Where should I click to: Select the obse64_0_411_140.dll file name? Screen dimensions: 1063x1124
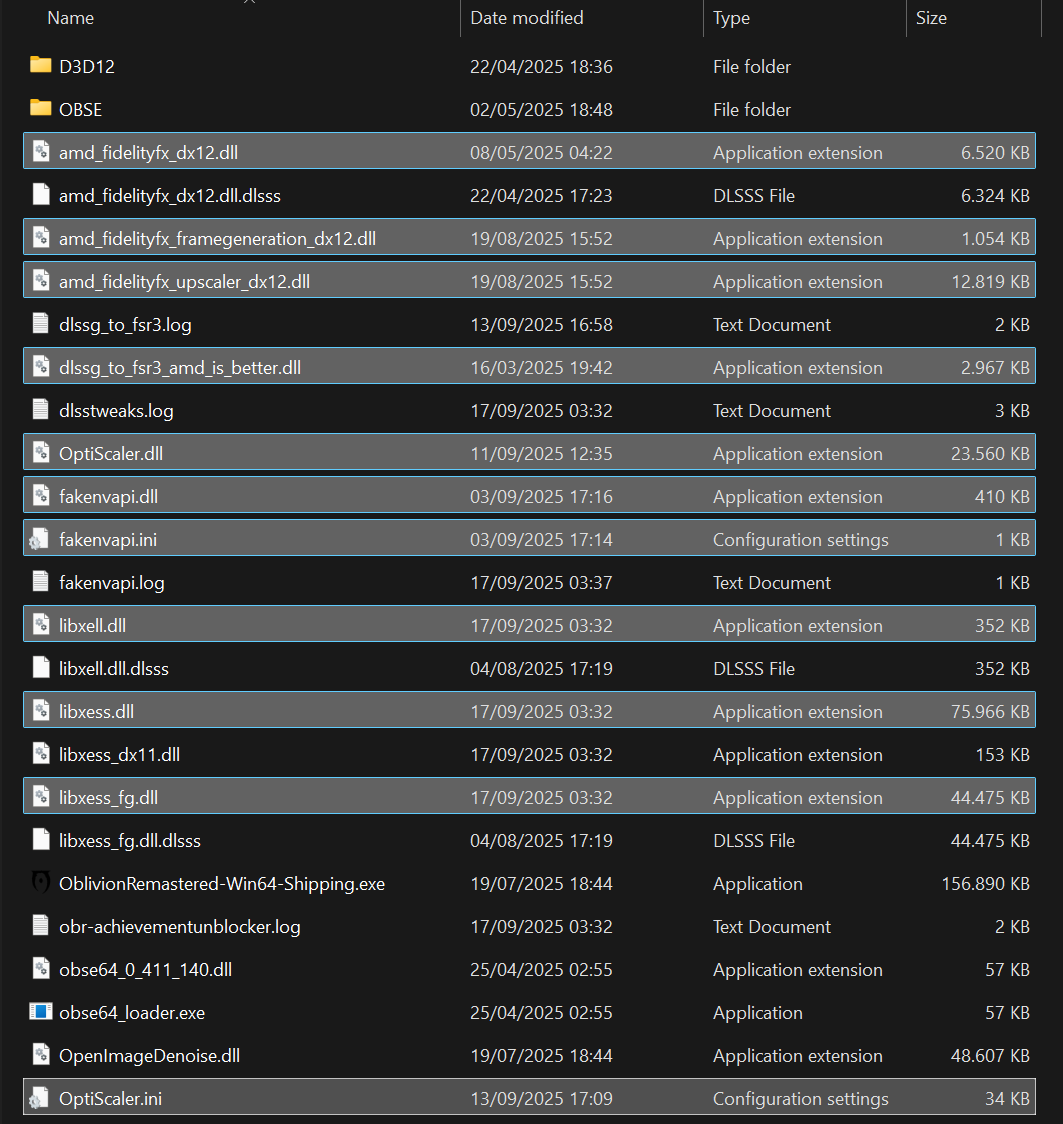pos(145,970)
